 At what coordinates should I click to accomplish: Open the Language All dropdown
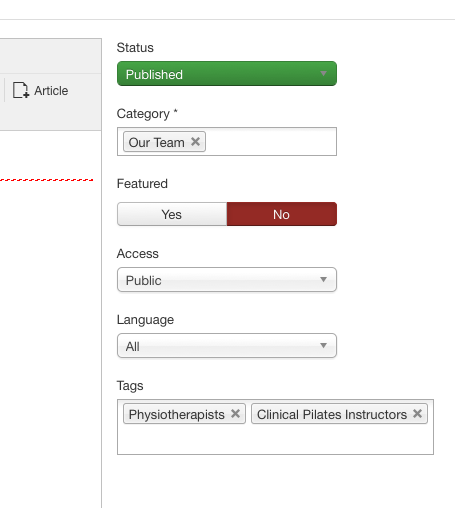point(227,345)
